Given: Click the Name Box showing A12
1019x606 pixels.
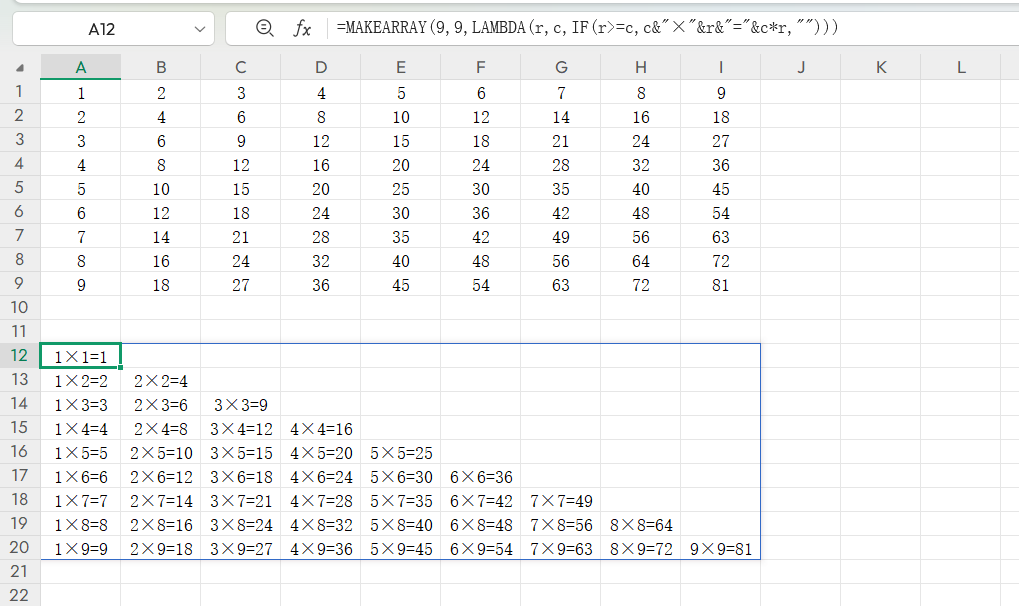Looking at the screenshot, I should (x=100, y=29).
